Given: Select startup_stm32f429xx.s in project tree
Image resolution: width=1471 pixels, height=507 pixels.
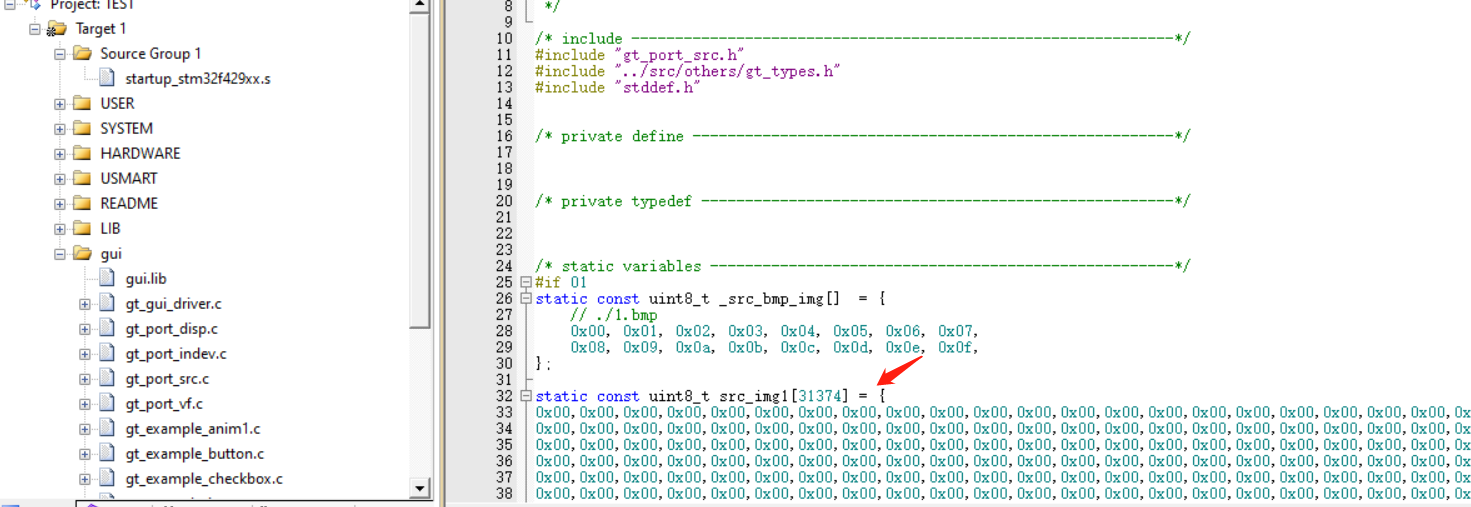Looking at the screenshot, I should (x=198, y=79).
